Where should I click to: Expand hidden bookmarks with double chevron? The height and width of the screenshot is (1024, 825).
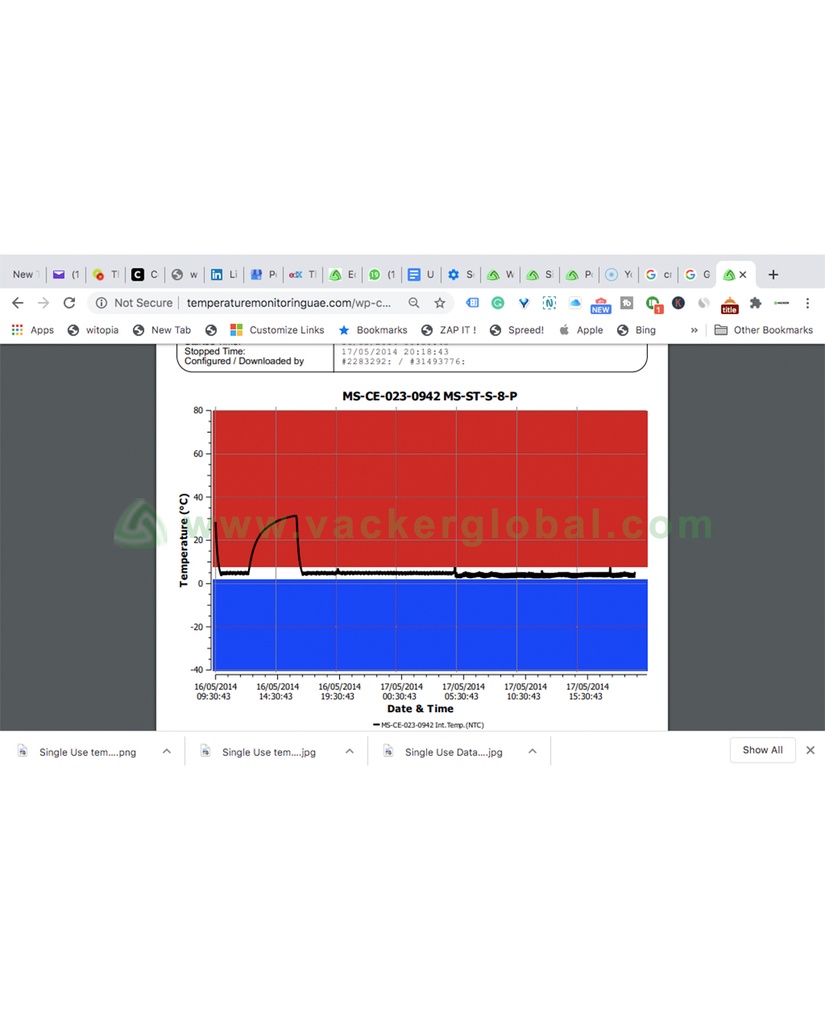[x=694, y=330]
